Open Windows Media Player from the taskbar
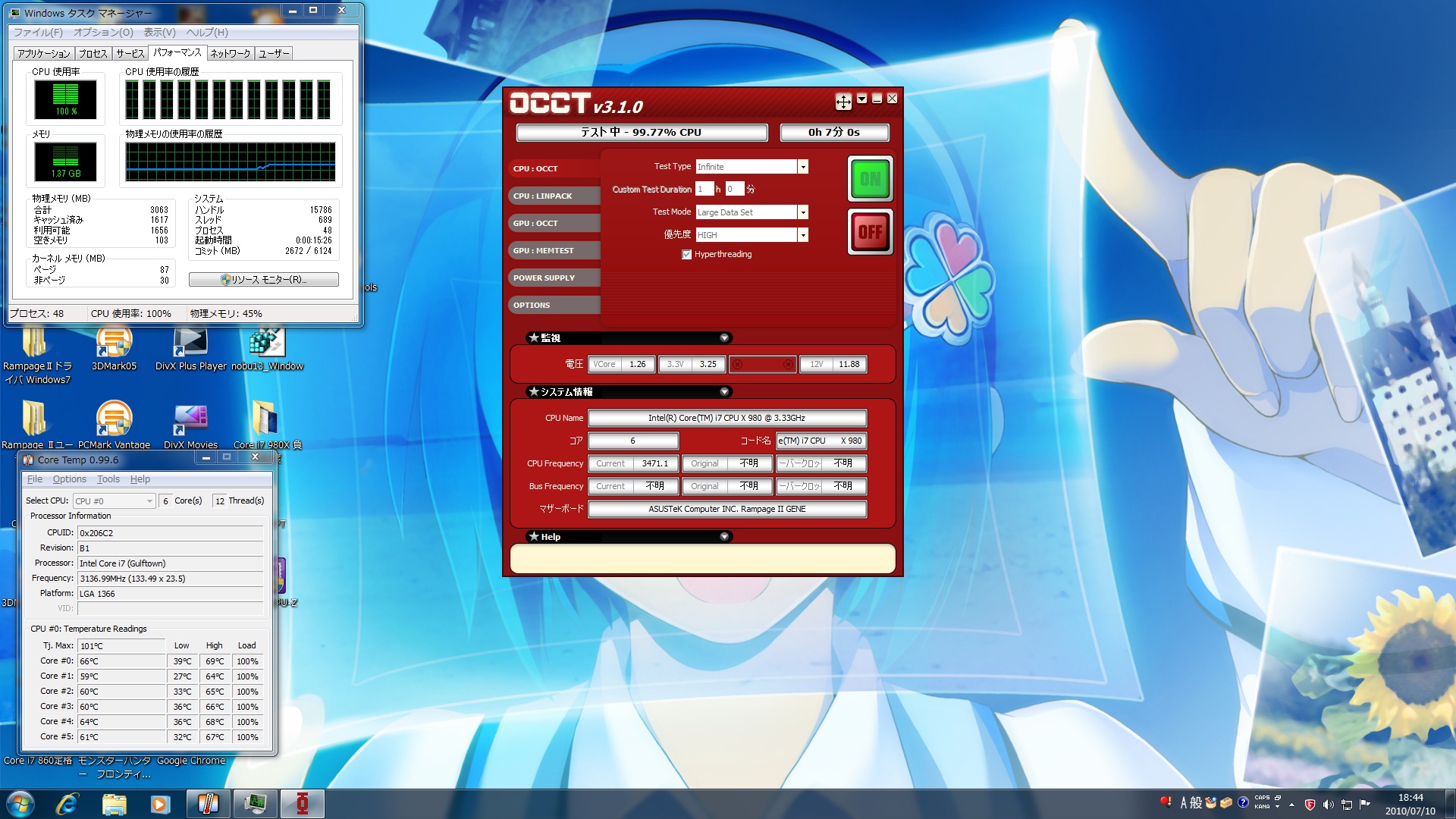The height and width of the screenshot is (819, 1456). pyautogui.click(x=160, y=804)
